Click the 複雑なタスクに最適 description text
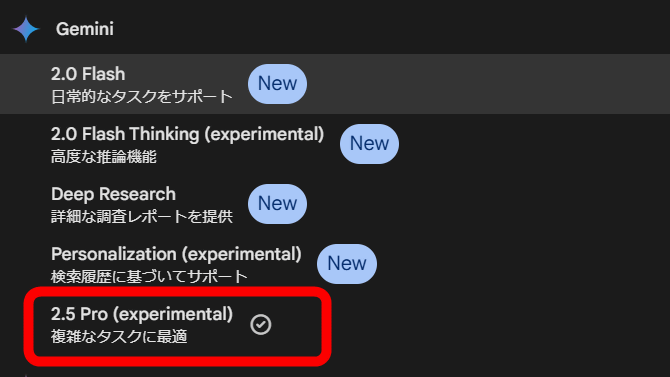 tap(119, 337)
